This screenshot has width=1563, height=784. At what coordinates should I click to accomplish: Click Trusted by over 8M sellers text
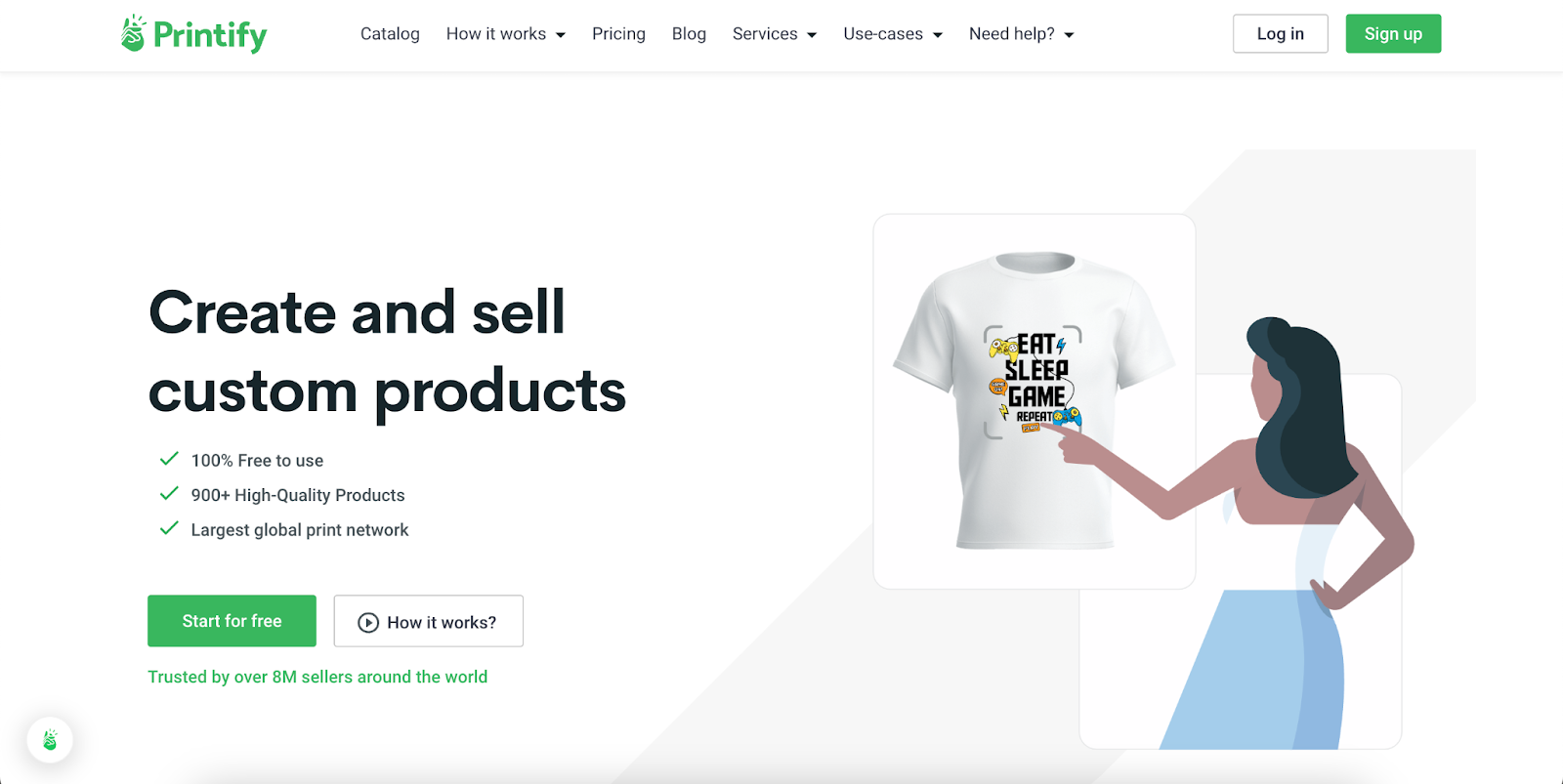pyautogui.click(x=317, y=677)
